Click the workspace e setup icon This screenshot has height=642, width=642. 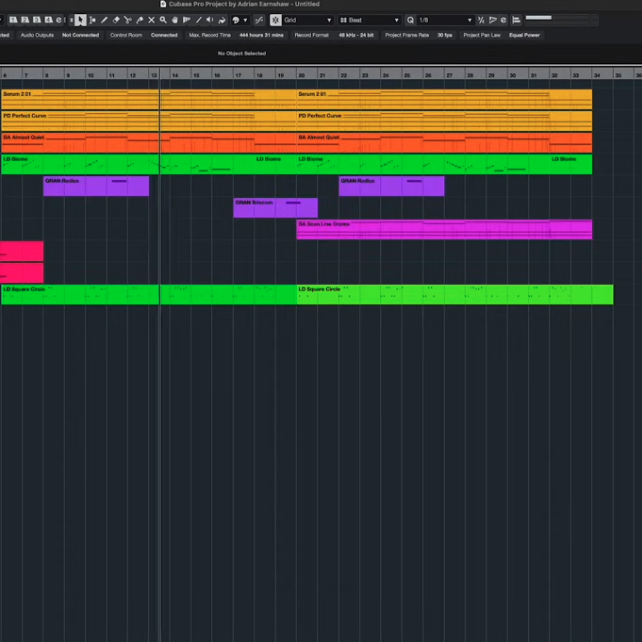click(x=59, y=20)
